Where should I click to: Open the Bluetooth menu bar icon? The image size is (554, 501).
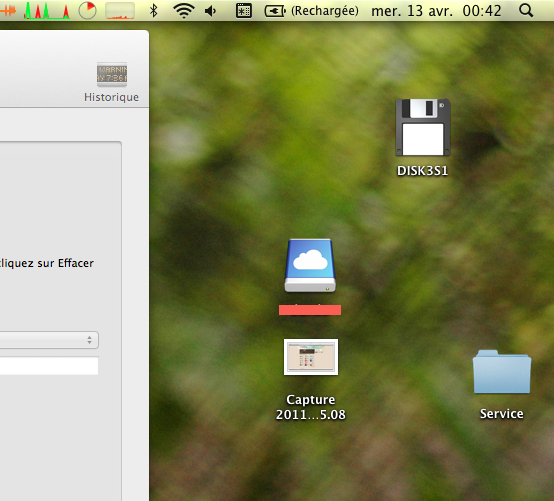tap(153, 11)
